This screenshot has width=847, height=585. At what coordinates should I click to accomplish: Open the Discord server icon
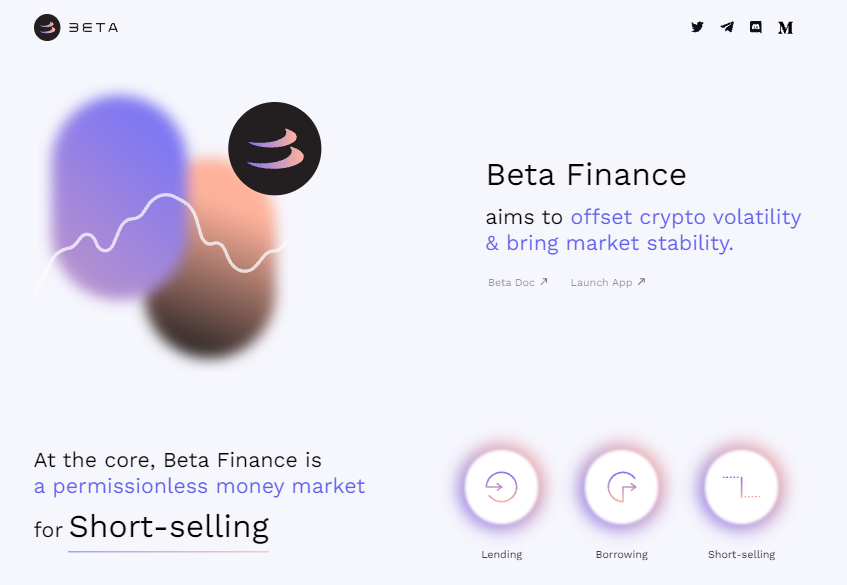756,27
